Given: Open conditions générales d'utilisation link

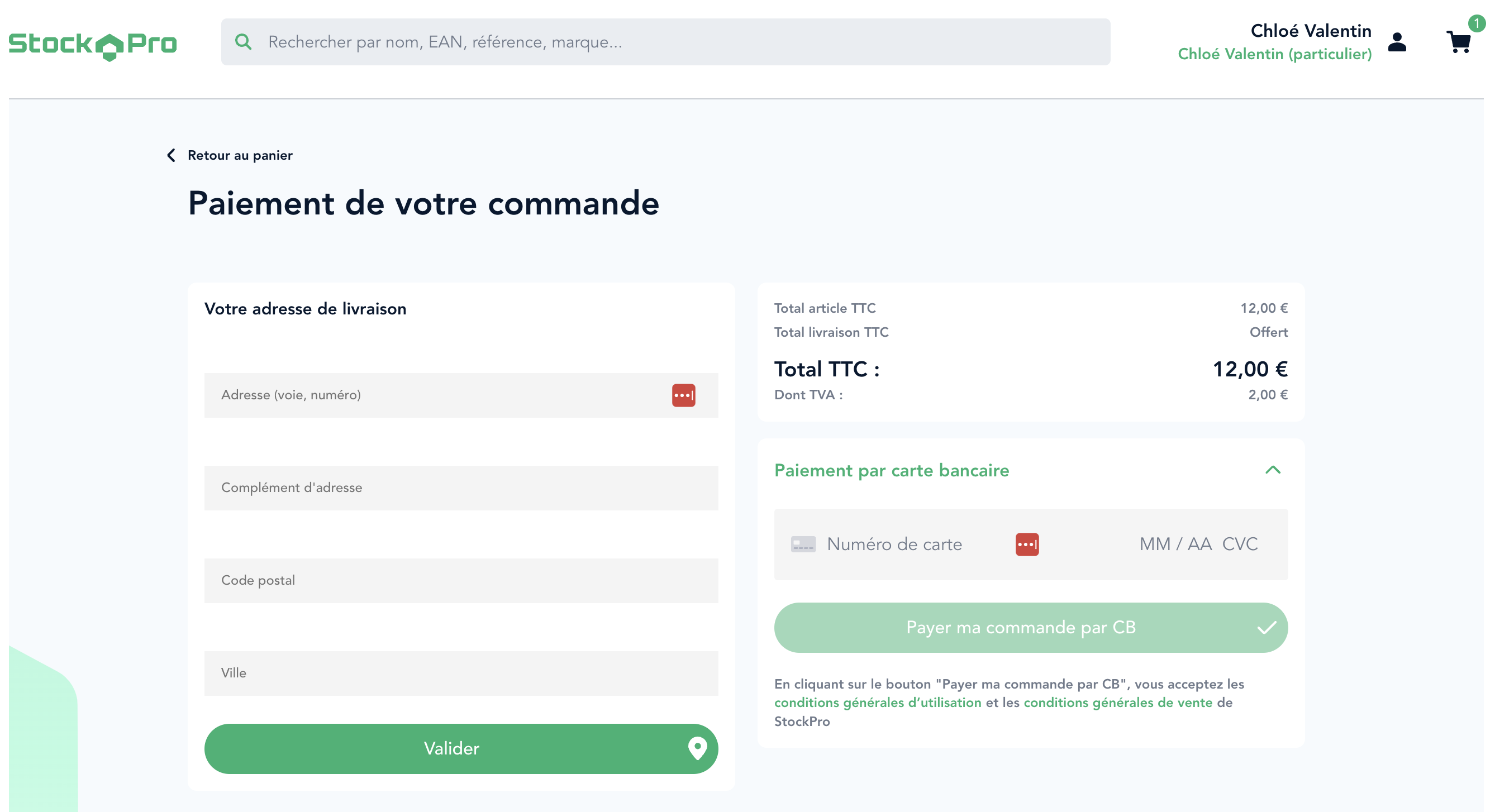Looking at the screenshot, I should click(x=878, y=703).
